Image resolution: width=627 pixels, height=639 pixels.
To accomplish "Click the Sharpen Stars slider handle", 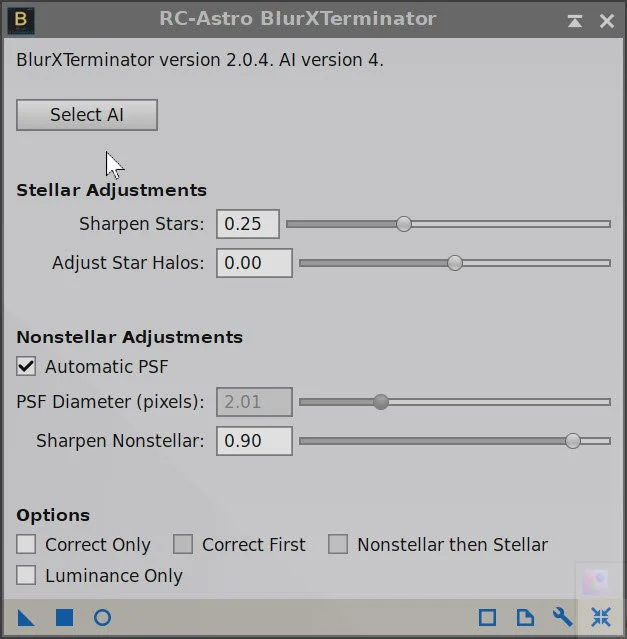I will pyautogui.click(x=404, y=224).
